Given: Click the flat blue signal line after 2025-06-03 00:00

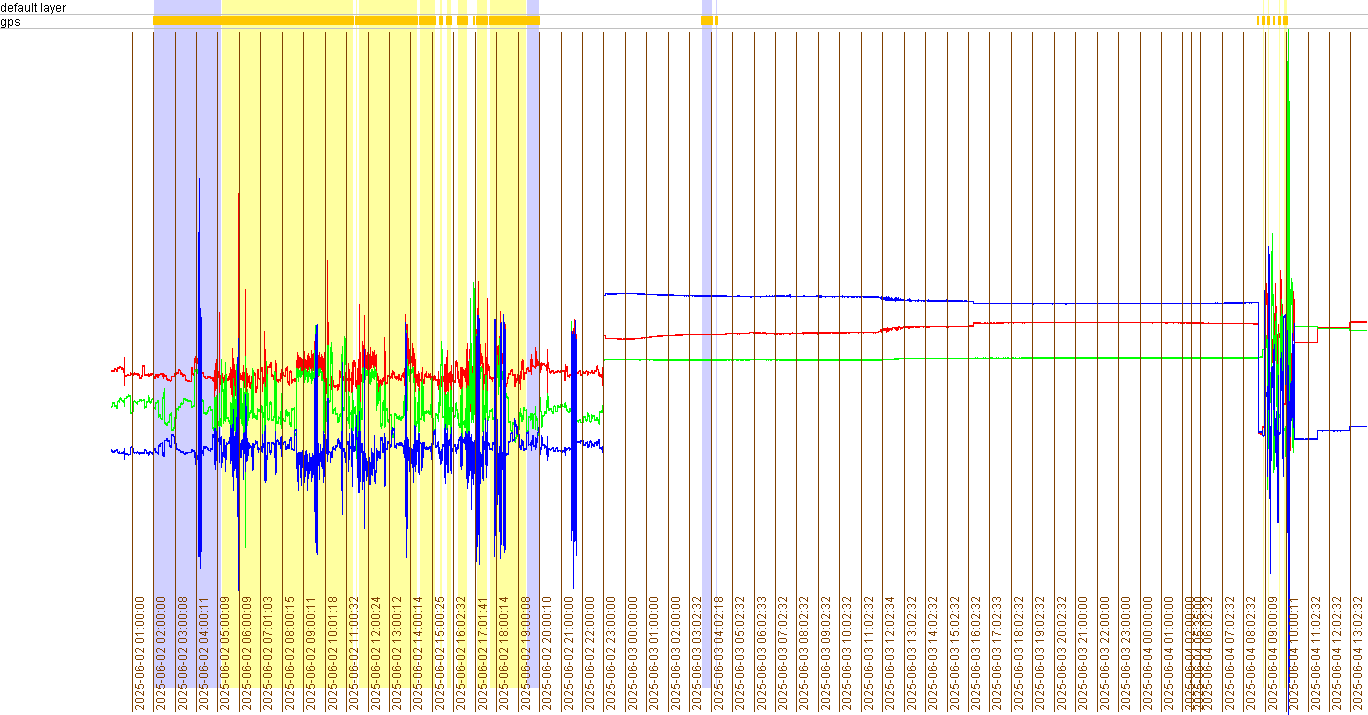Looking at the screenshot, I should 800,296.
